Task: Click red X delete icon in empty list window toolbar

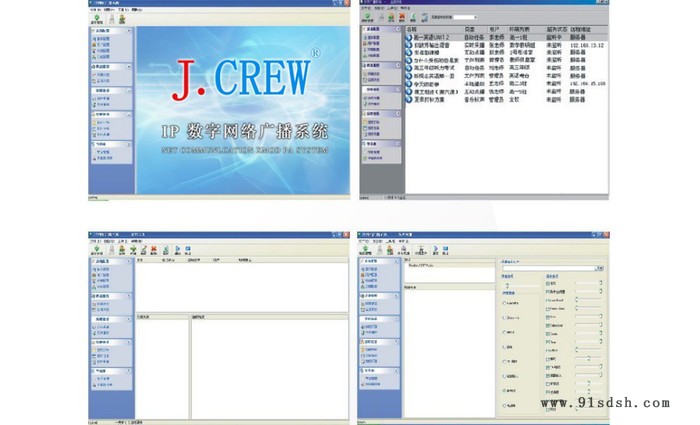Action: tap(154, 248)
